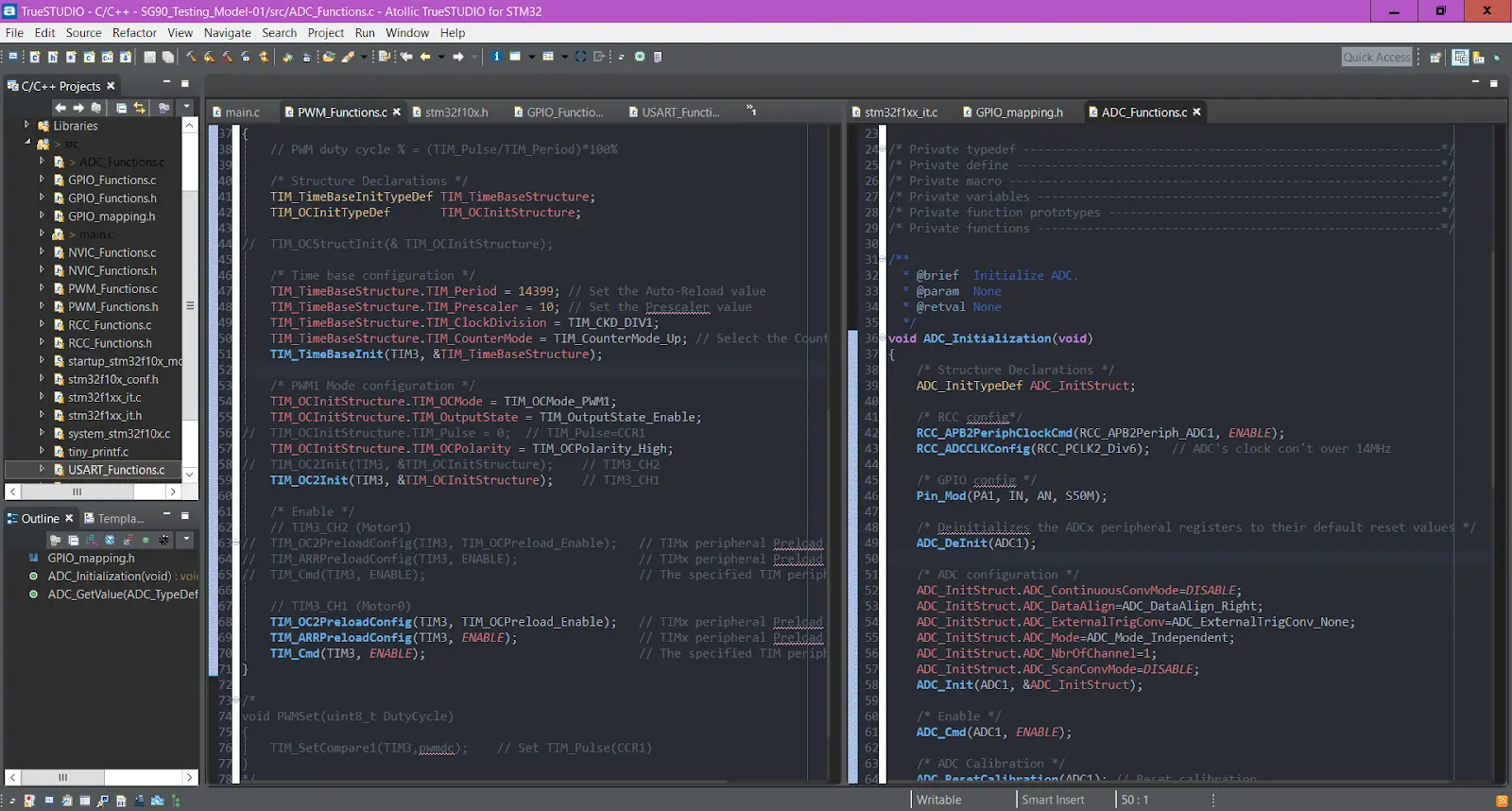Click the black starburst icon in the Outline toolbar
This screenshot has height=811, width=1512.
pyautogui.click(x=163, y=541)
